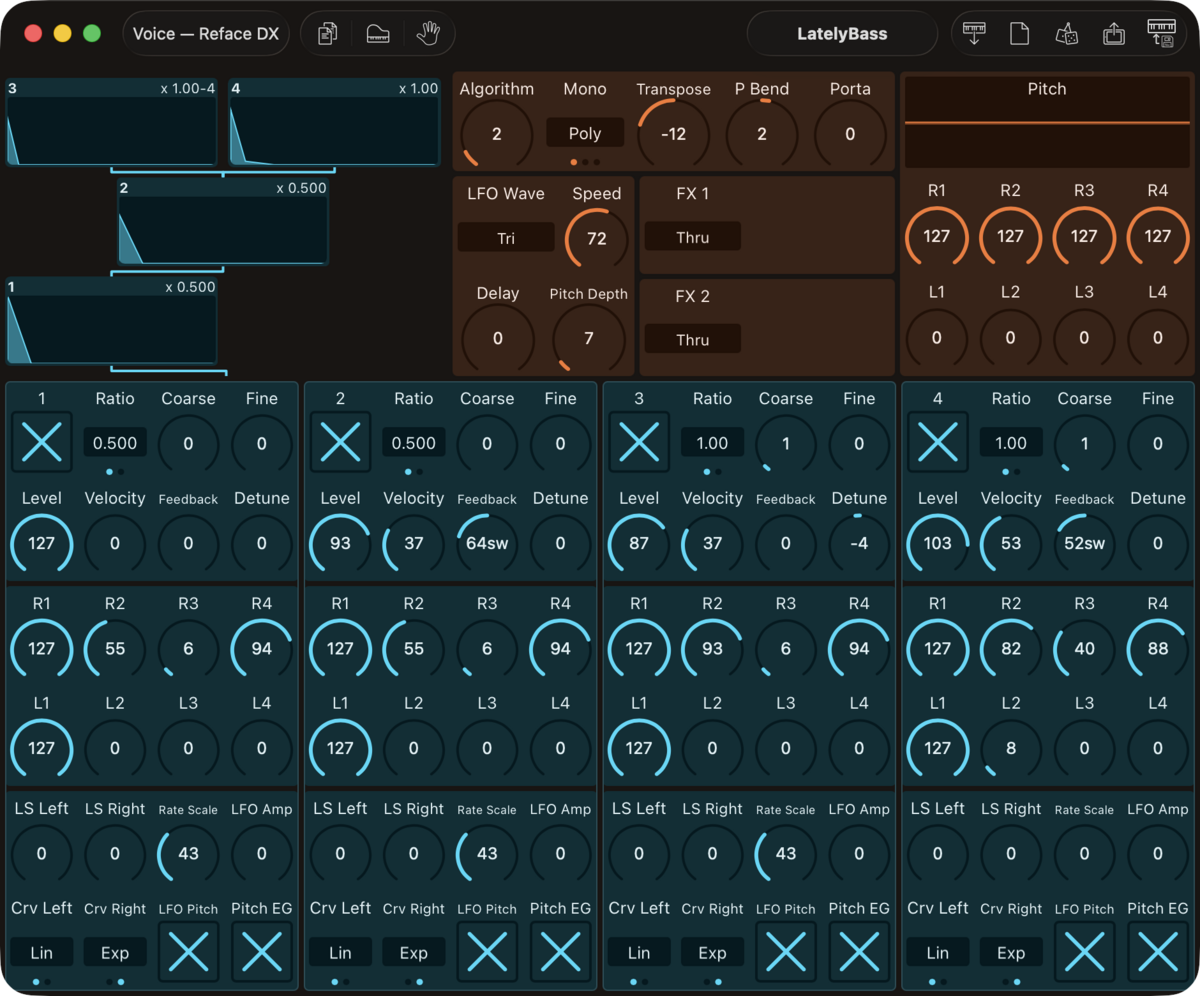Toggle Pitch EG for operator 4

click(1158, 952)
